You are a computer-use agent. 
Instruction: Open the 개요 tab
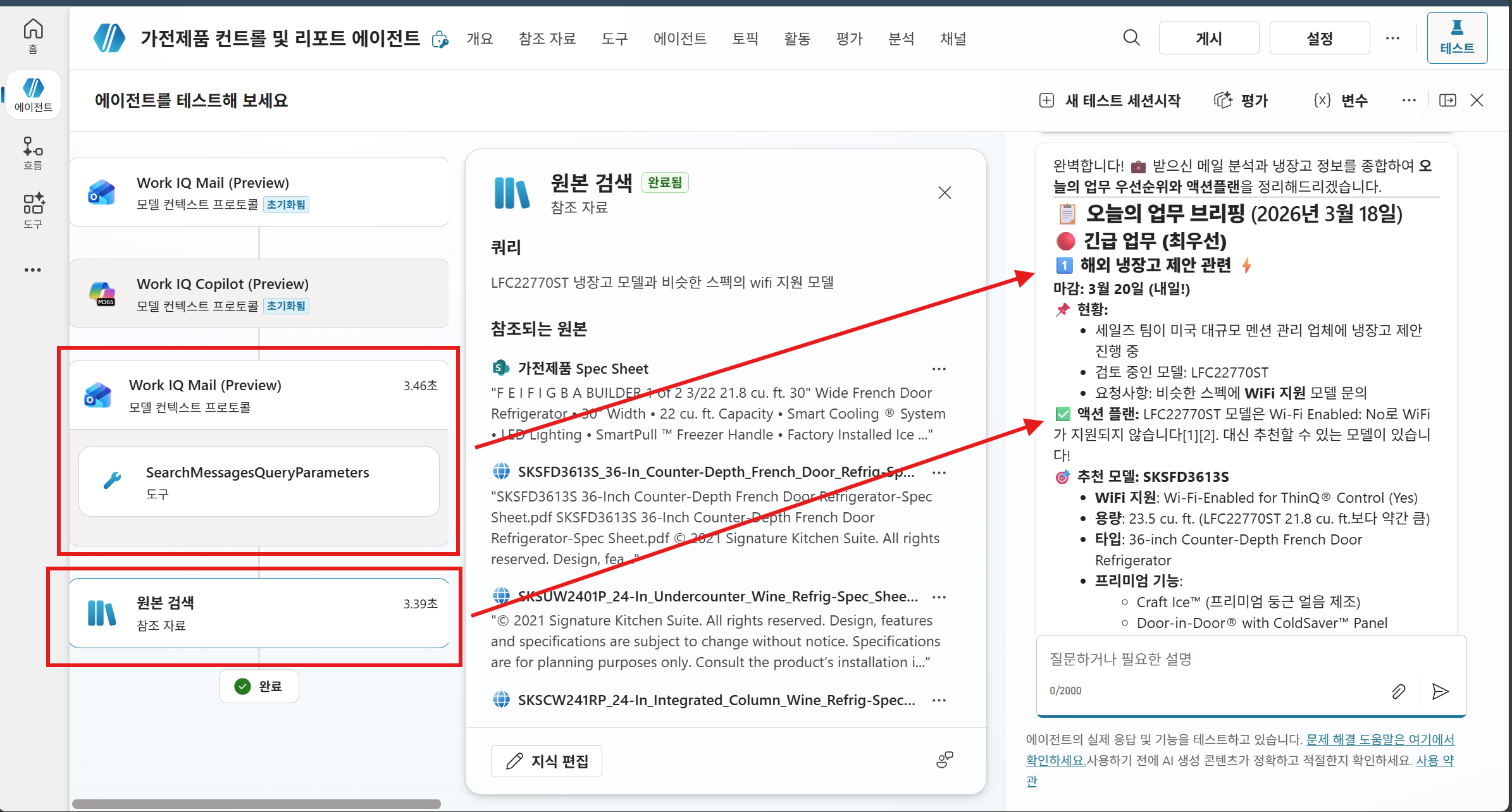tap(480, 39)
